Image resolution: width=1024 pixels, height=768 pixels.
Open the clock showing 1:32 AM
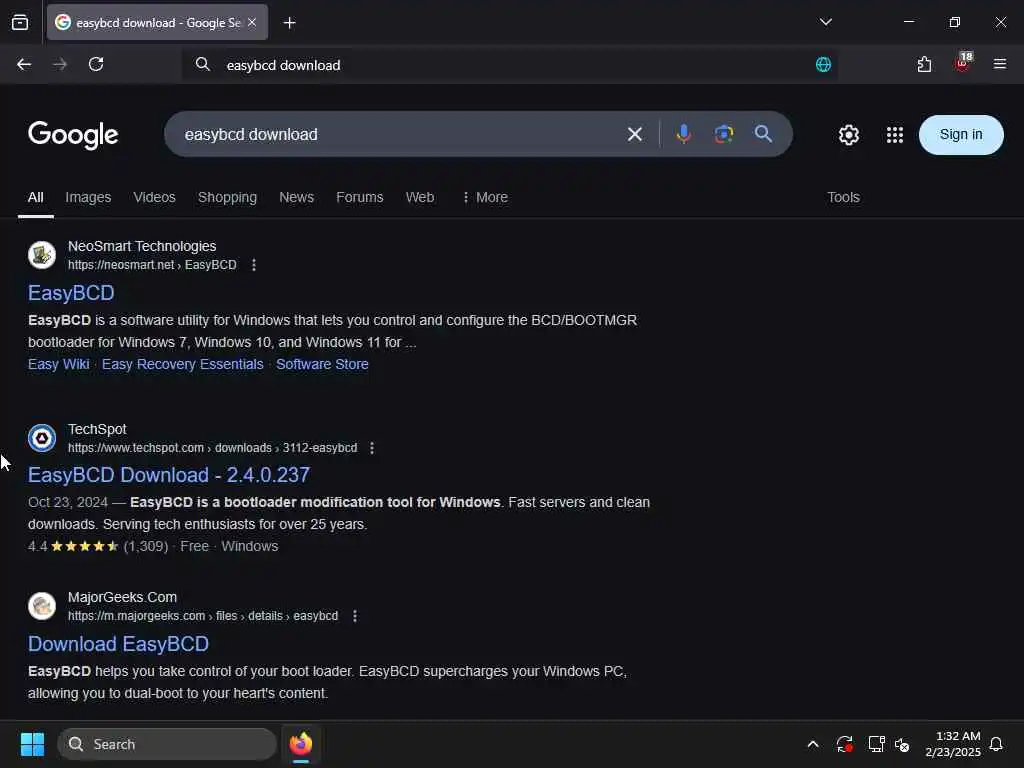953,744
